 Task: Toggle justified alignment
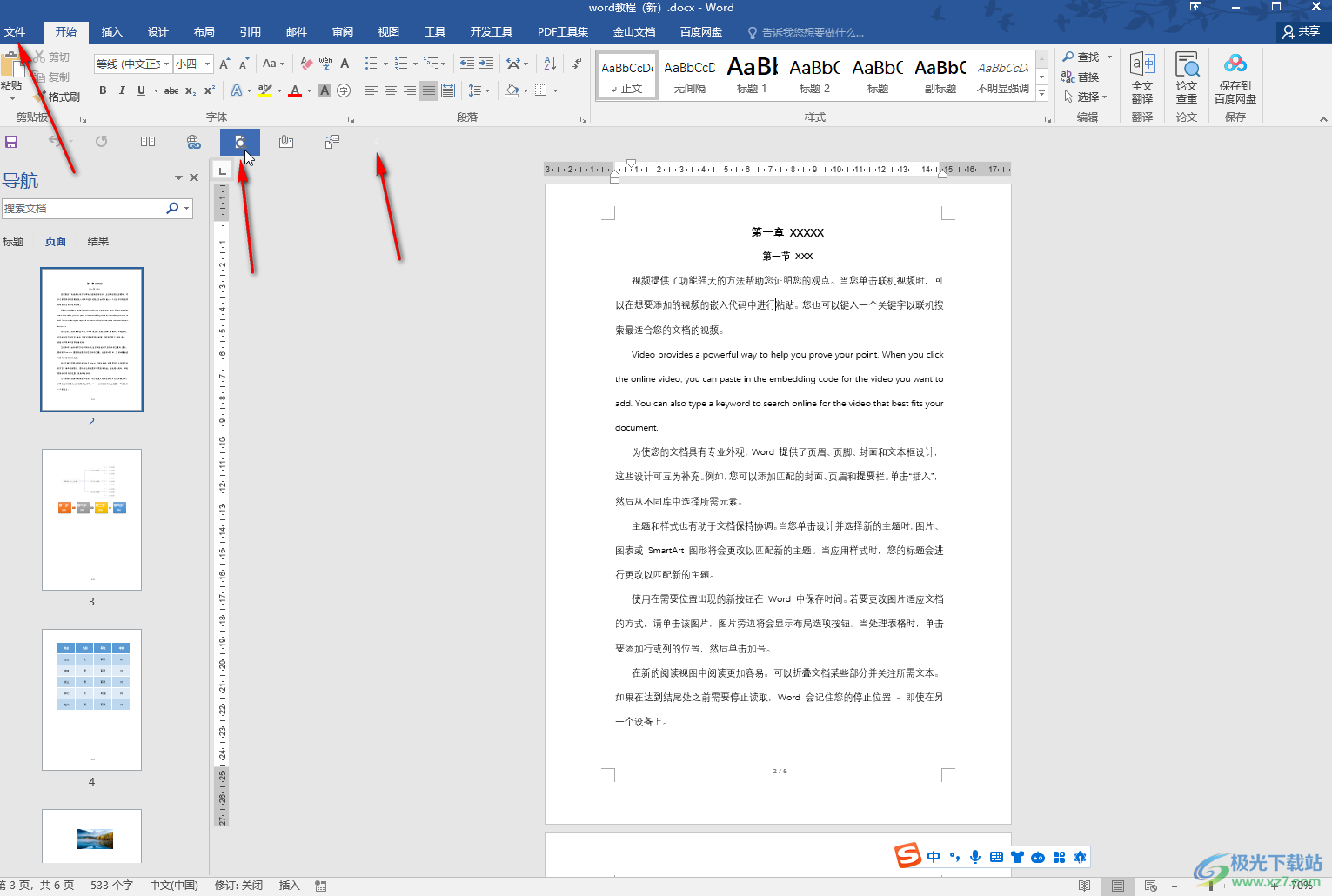pyautogui.click(x=429, y=90)
